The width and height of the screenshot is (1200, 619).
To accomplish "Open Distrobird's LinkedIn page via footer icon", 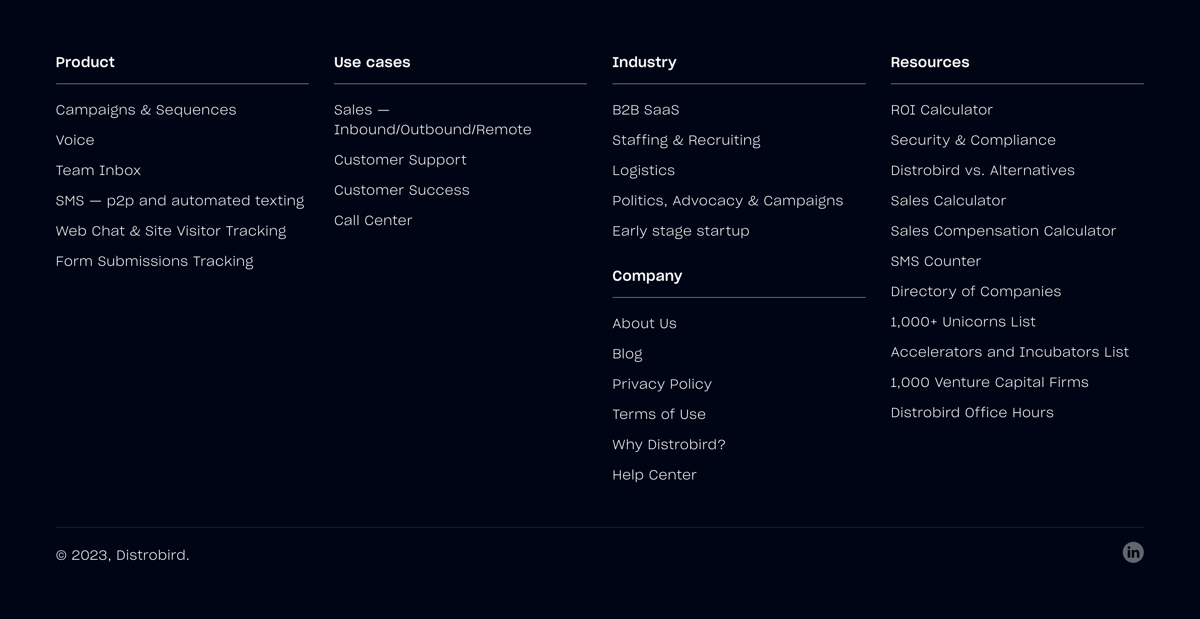I will 1133,552.
